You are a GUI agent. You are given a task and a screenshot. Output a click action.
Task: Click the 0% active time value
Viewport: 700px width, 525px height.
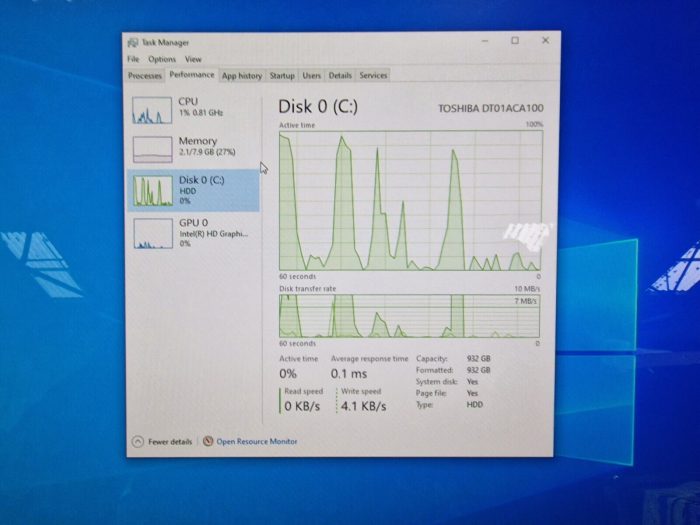pos(288,374)
